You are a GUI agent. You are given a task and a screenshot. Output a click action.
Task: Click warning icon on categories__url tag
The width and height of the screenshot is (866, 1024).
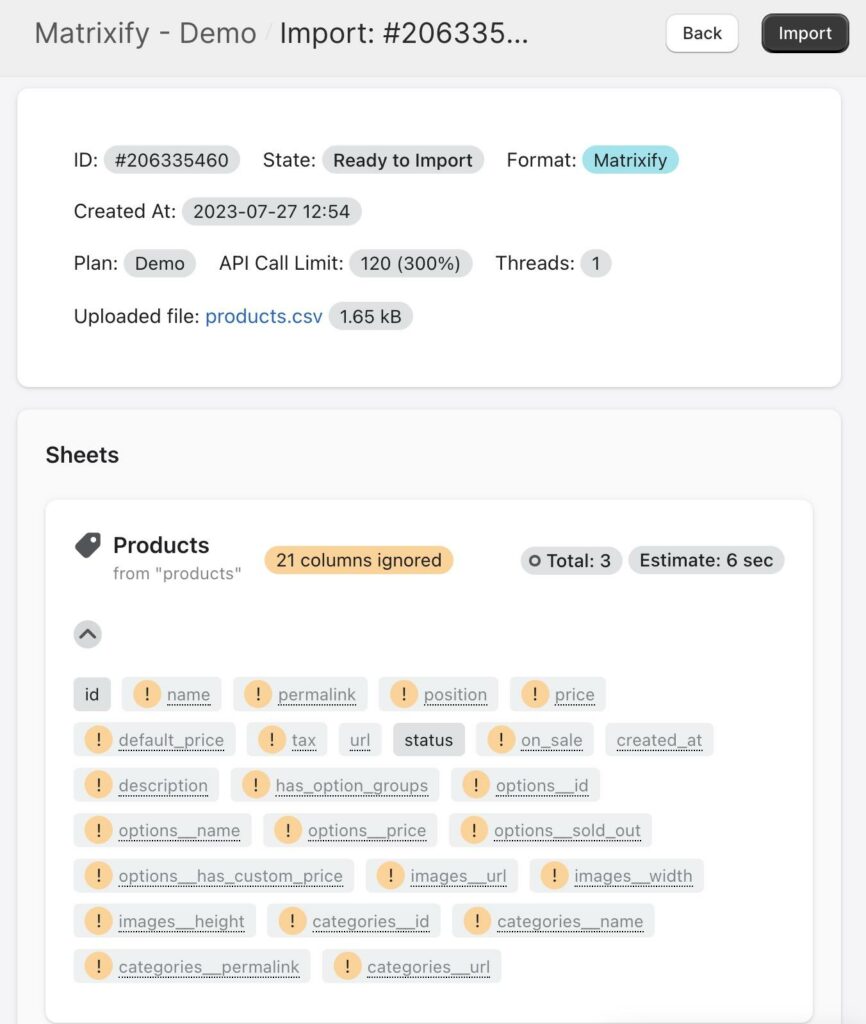[x=347, y=967]
